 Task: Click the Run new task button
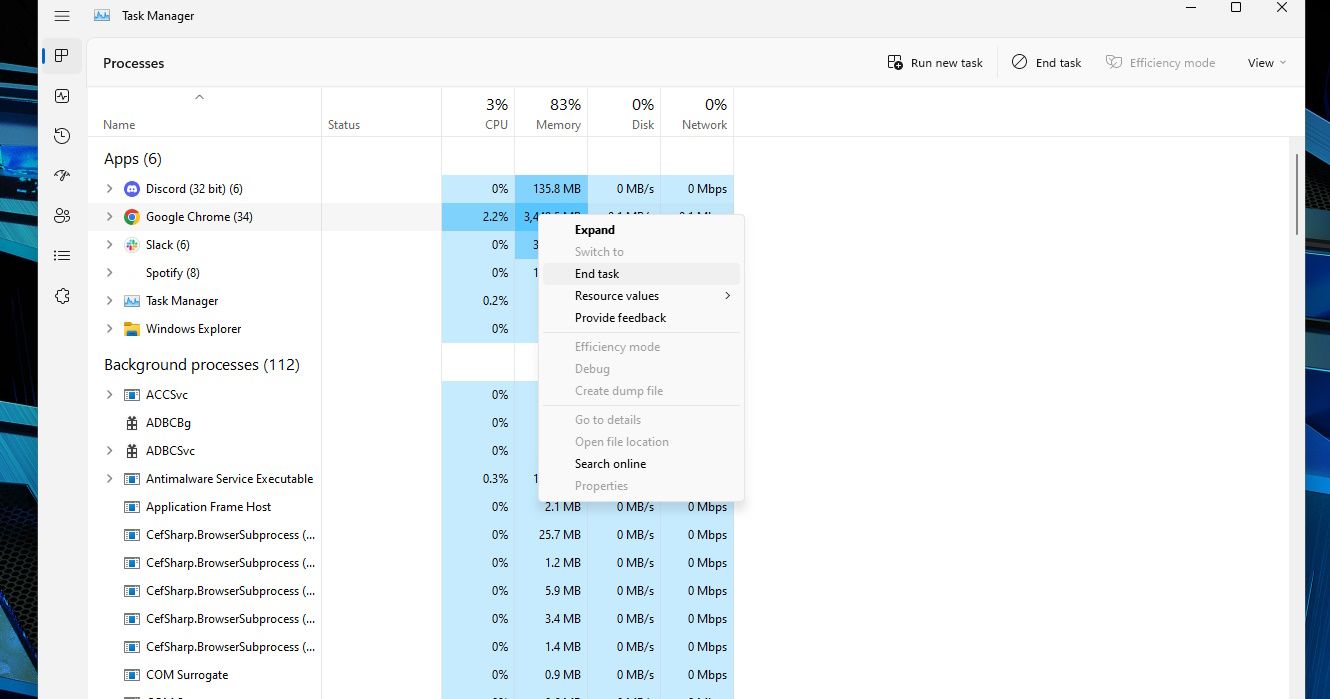(x=935, y=63)
